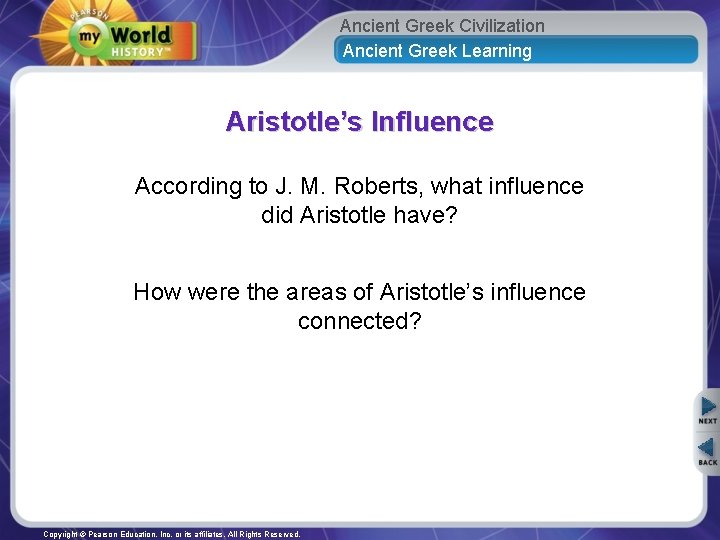Image resolution: width=720 pixels, height=540 pixels.
Task: Click the line 'How were the areas of Aristotle's influence'
Action: (x=359, y=292)
